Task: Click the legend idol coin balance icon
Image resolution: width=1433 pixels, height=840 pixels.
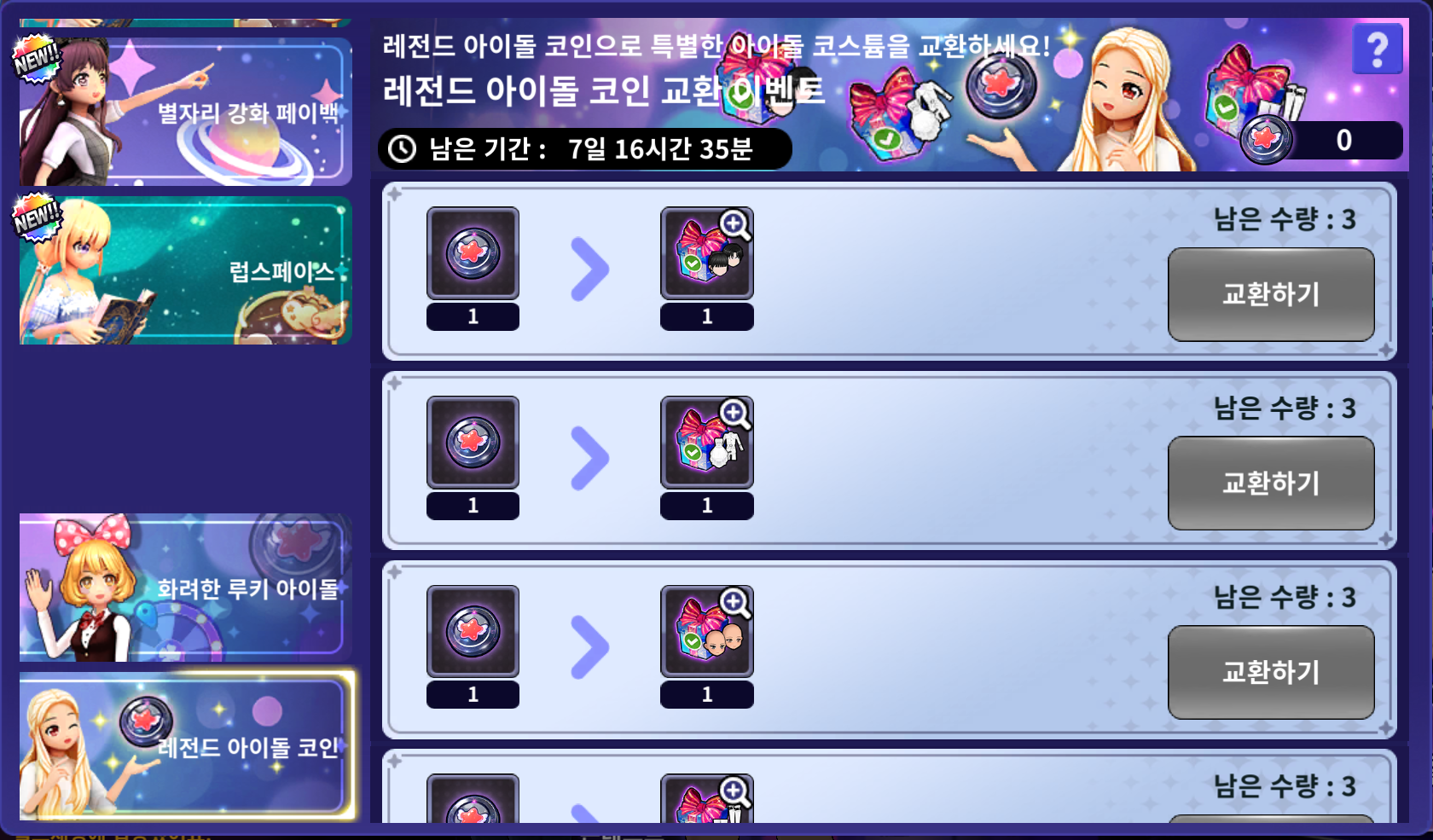Action: pos(1266,139)
